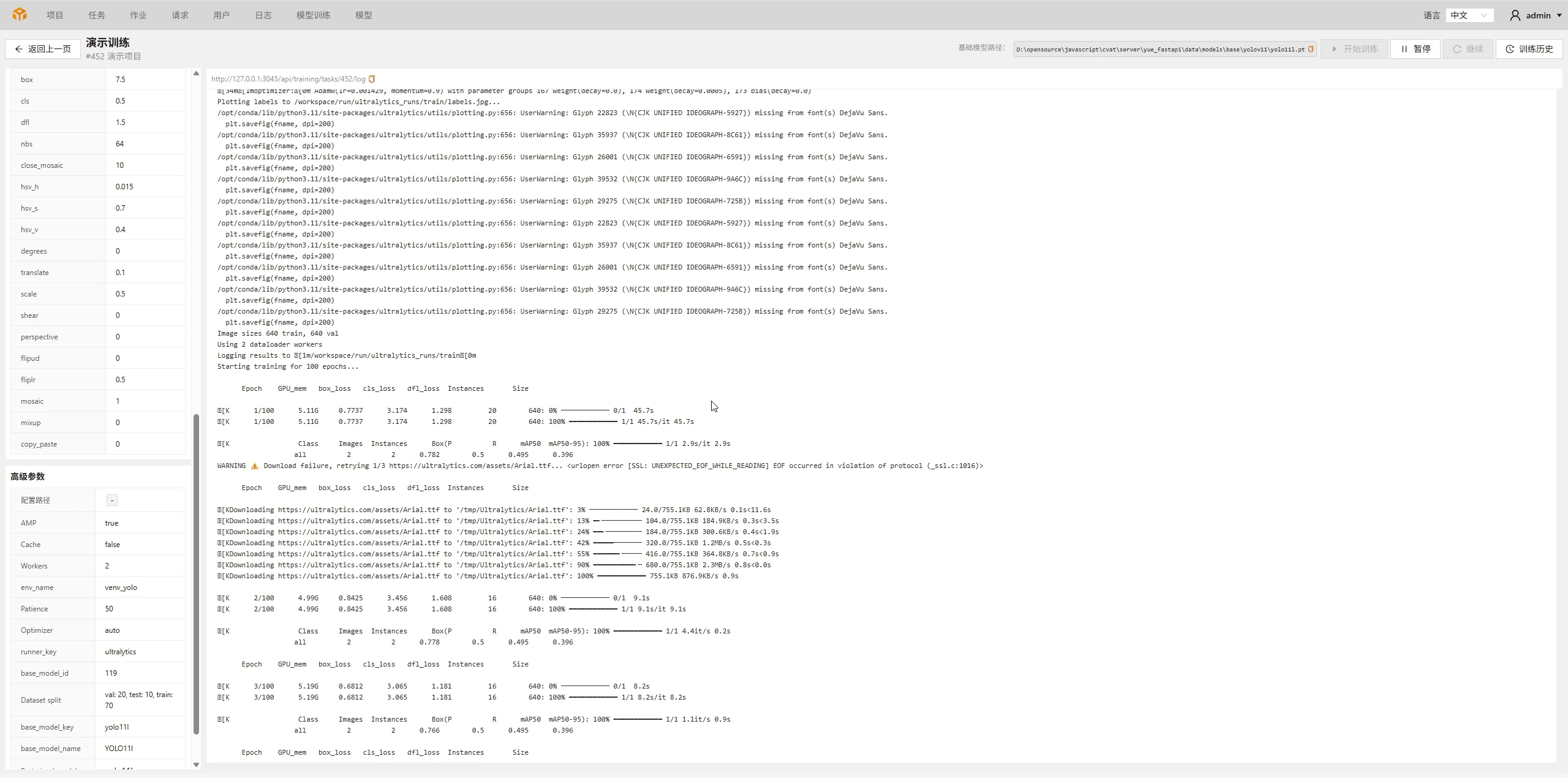
Task: Click the AMP value true
Action: pyautogui.click(x=111, y=523)
